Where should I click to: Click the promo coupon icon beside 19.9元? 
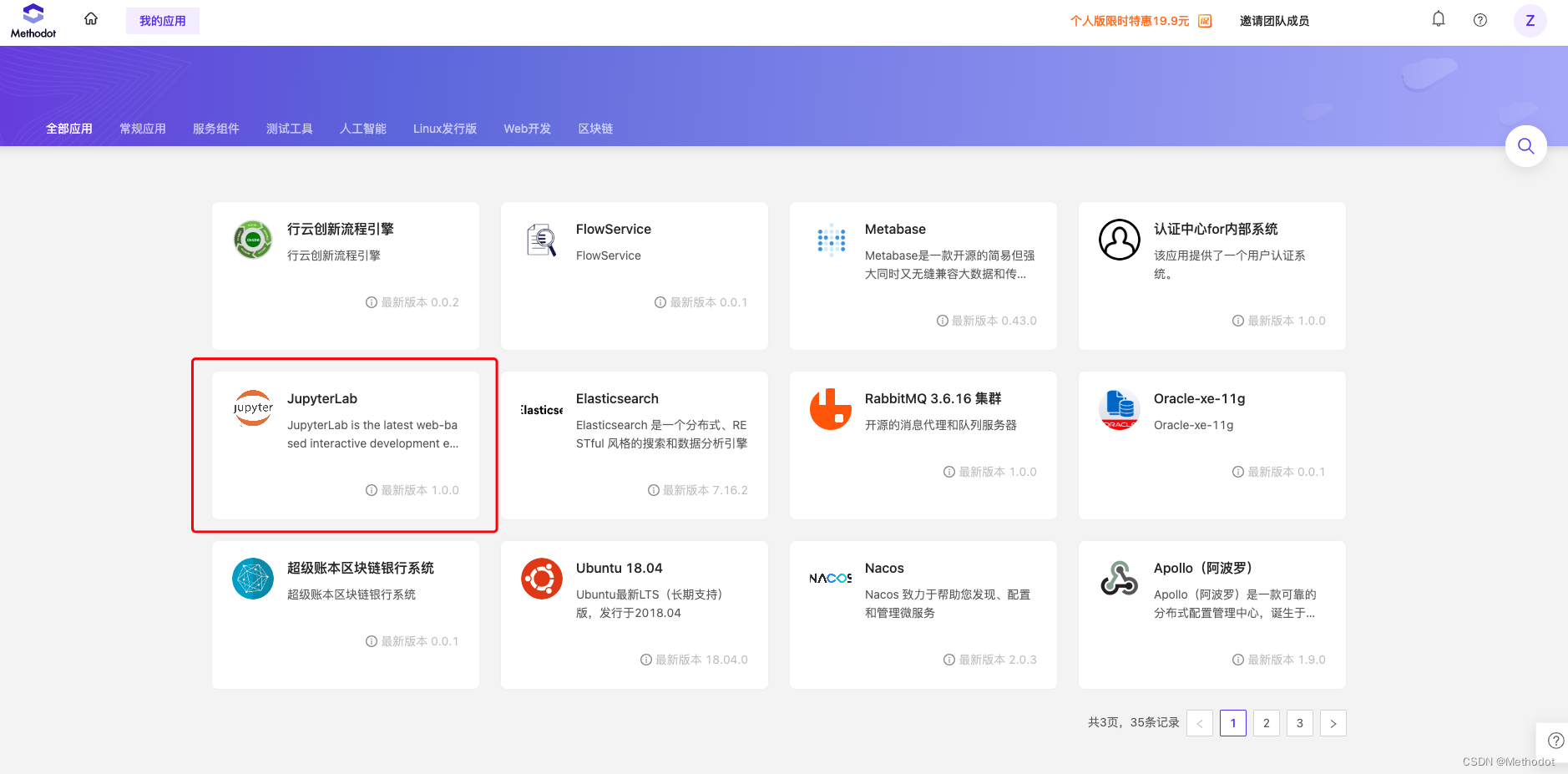pos(1205,21)
